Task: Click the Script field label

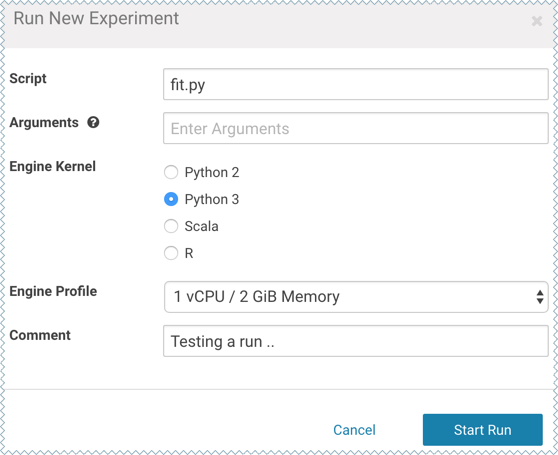Action: tap(28, 79)
